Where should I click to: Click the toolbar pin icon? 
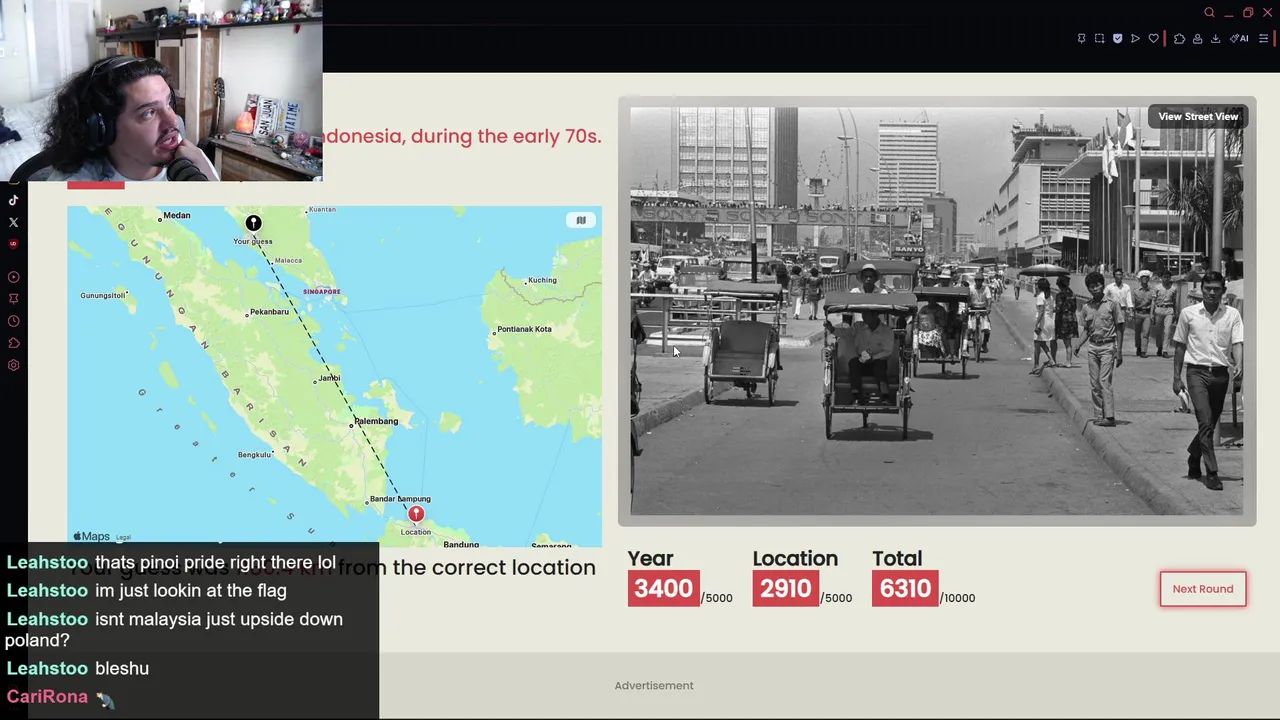1081,39
